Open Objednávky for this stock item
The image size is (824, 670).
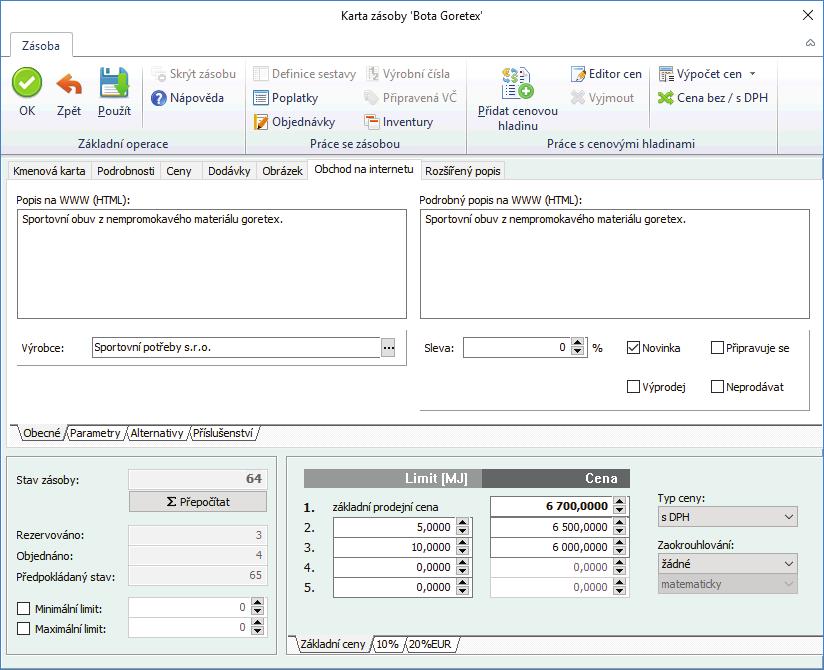click(294, 122)
